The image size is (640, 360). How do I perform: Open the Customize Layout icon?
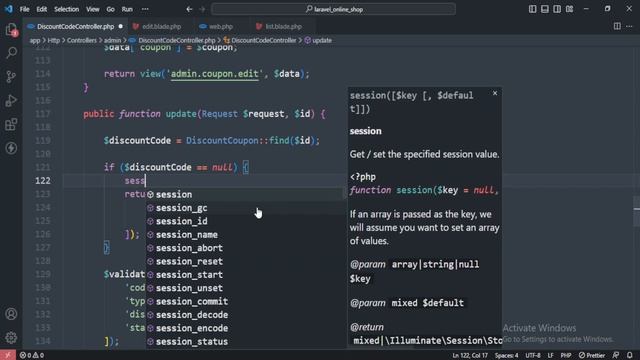coord(570,9)
